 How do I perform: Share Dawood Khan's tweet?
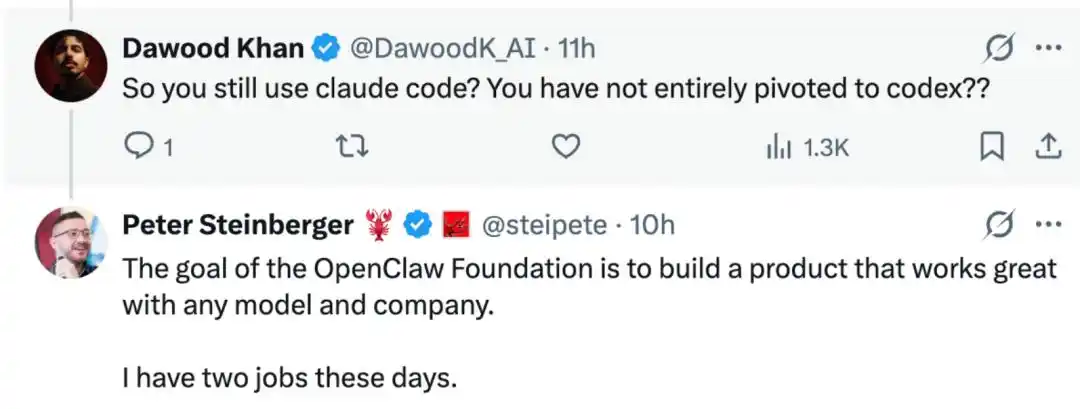pyautogui.click(x=1046, y=148)
